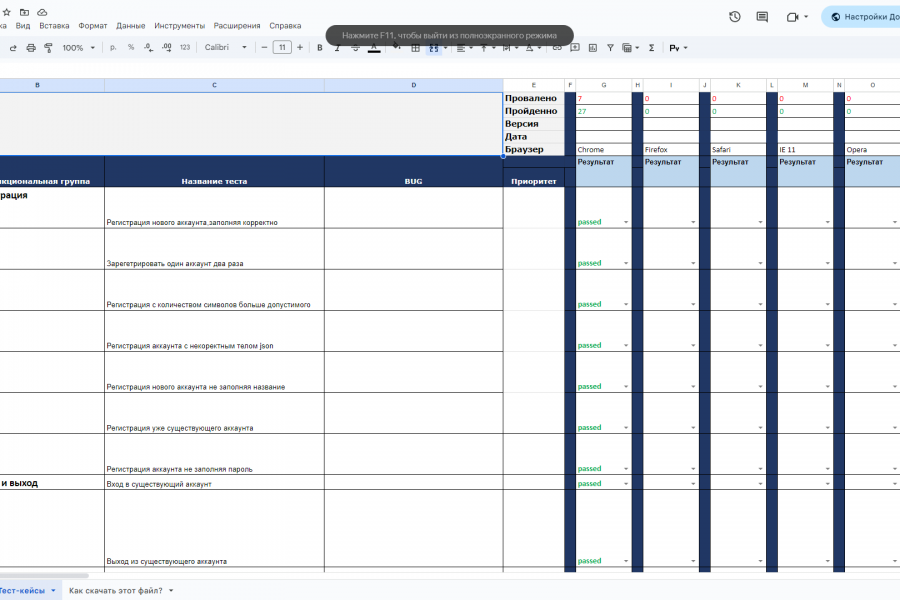The image size is (900, 600).
Task: Select the 'Chrome' browser cell
Action: pyautogui.click(x=604, y=149)
